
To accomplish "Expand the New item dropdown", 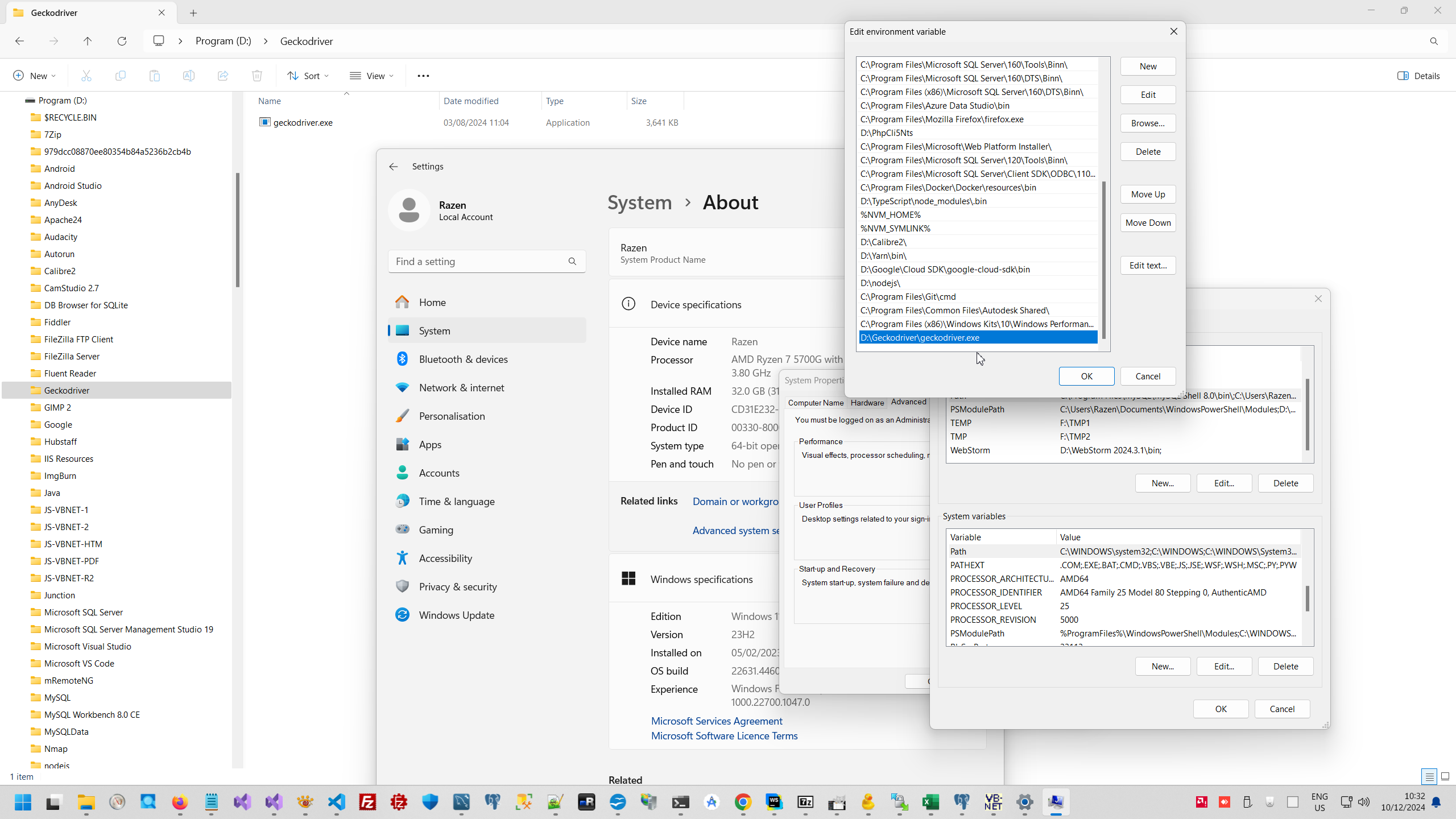I will (x=34, y=76).
